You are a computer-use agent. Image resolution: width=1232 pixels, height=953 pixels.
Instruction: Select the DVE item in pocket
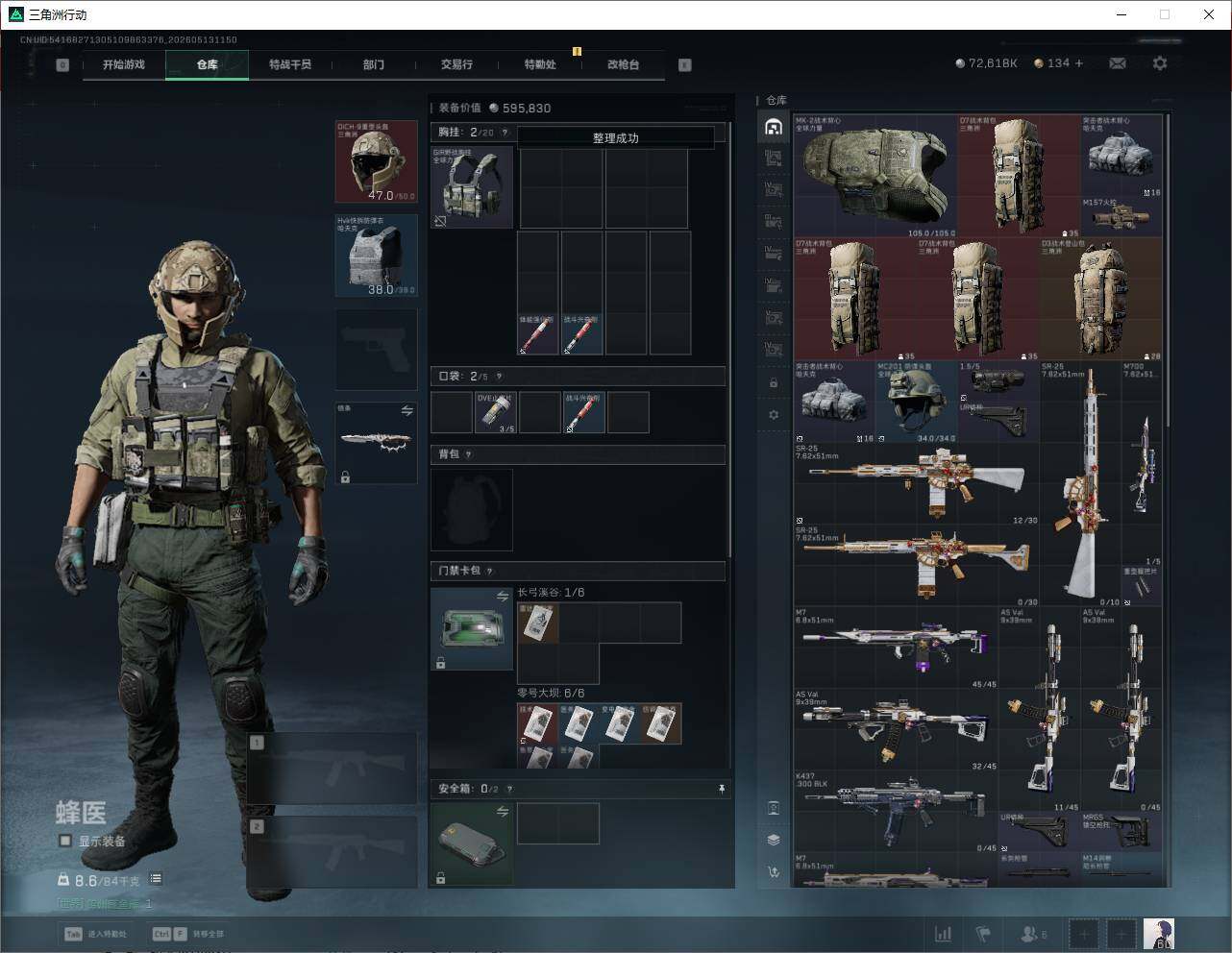click(496, 413)
